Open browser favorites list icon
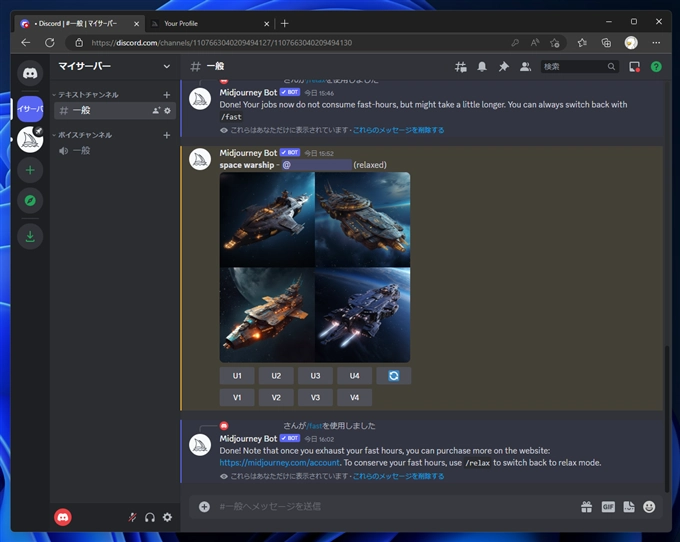 point(582,42)
